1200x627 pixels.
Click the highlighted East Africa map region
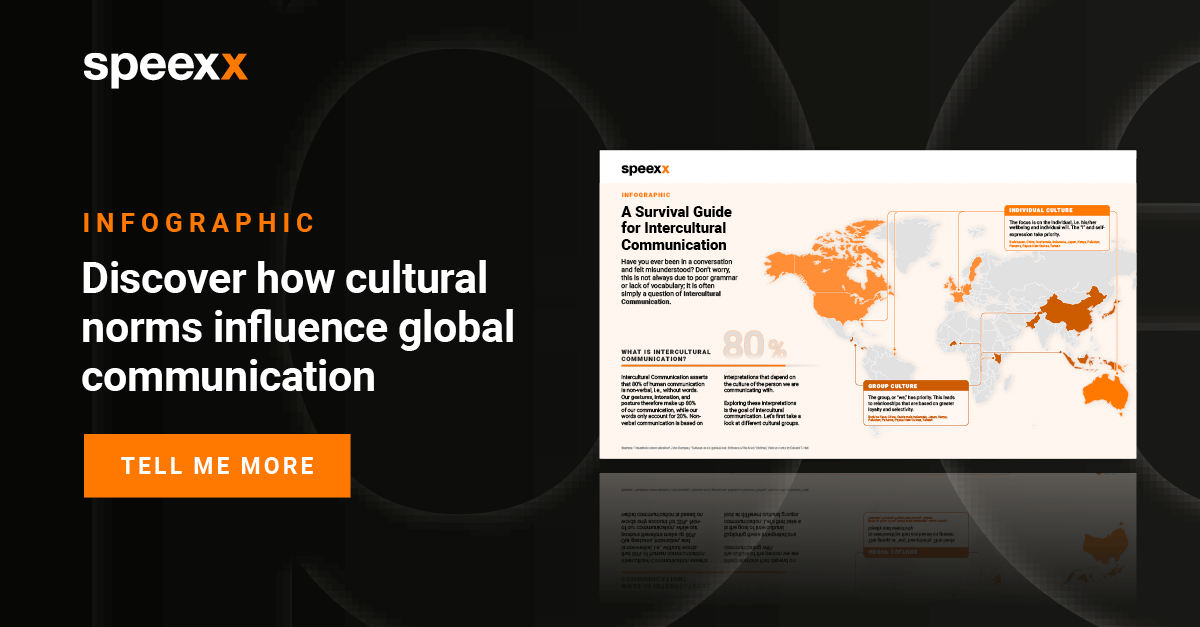coord(998,360)
